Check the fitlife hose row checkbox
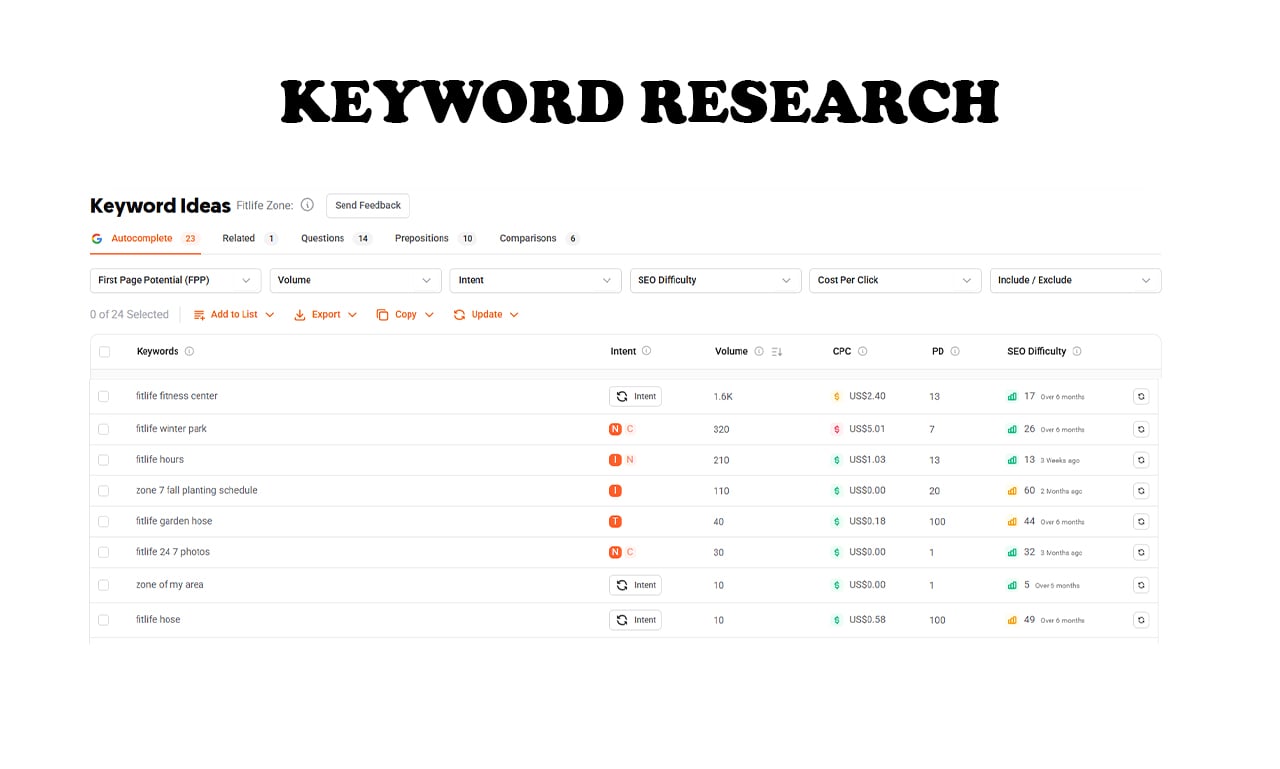1280x769 pixels. click(104, 620)
